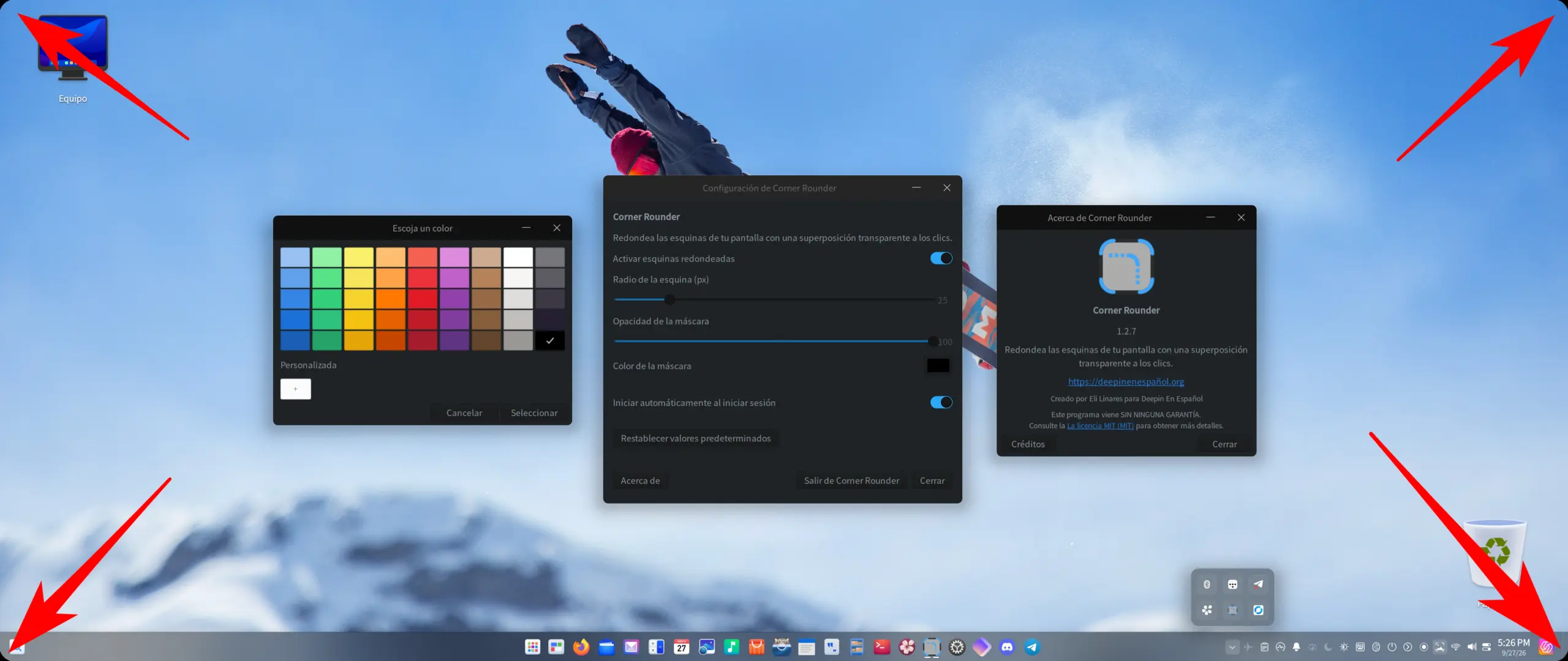
Task: Launch the calculator from the dock
Action: point(656,647)
